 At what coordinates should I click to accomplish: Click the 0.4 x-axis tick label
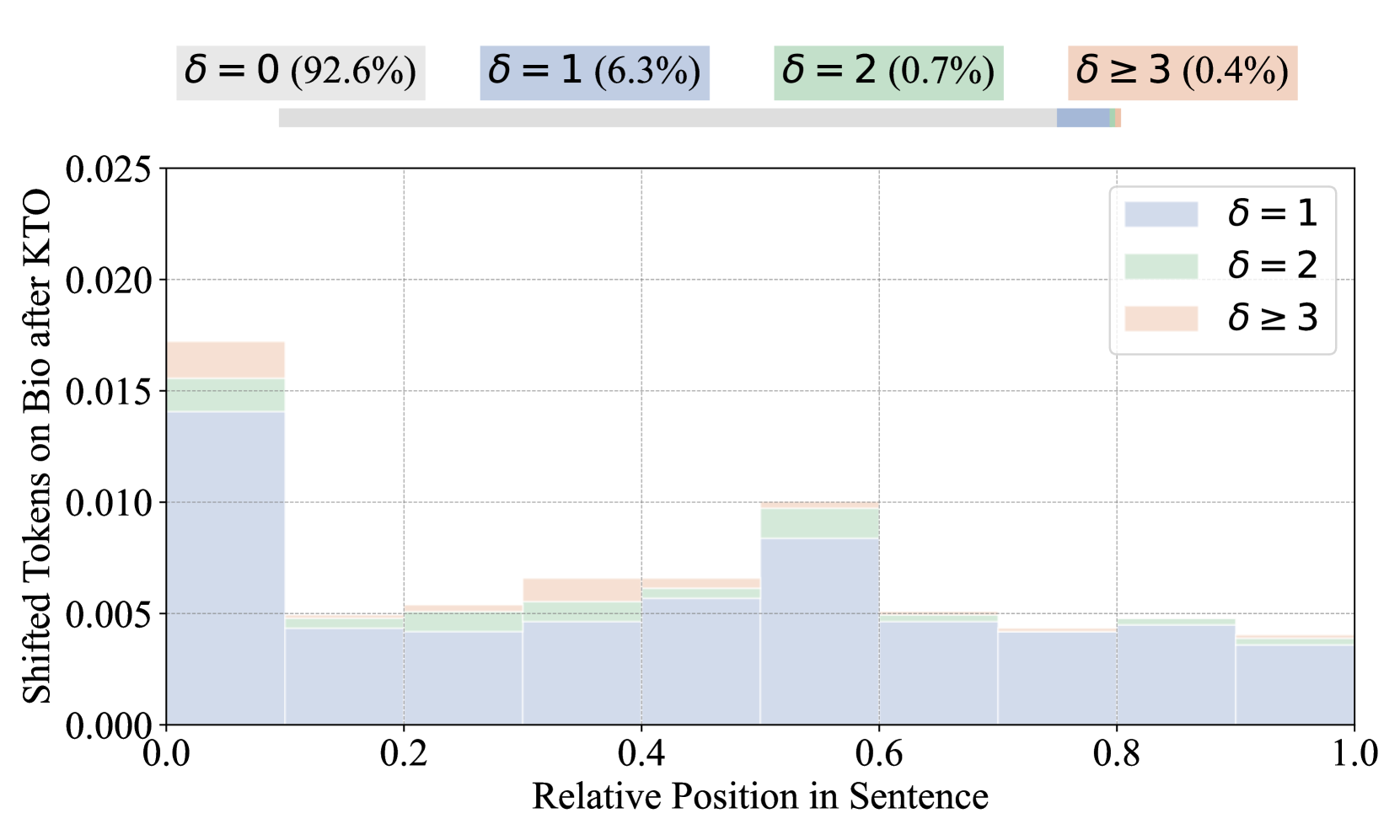click(x=641, y=754)
